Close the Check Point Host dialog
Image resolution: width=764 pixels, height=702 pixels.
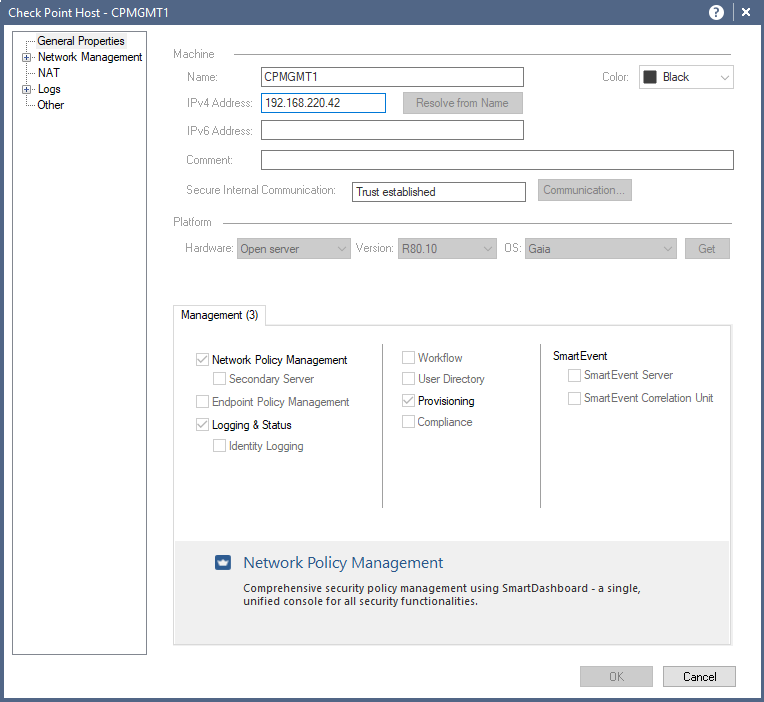(x=745, y=12)
